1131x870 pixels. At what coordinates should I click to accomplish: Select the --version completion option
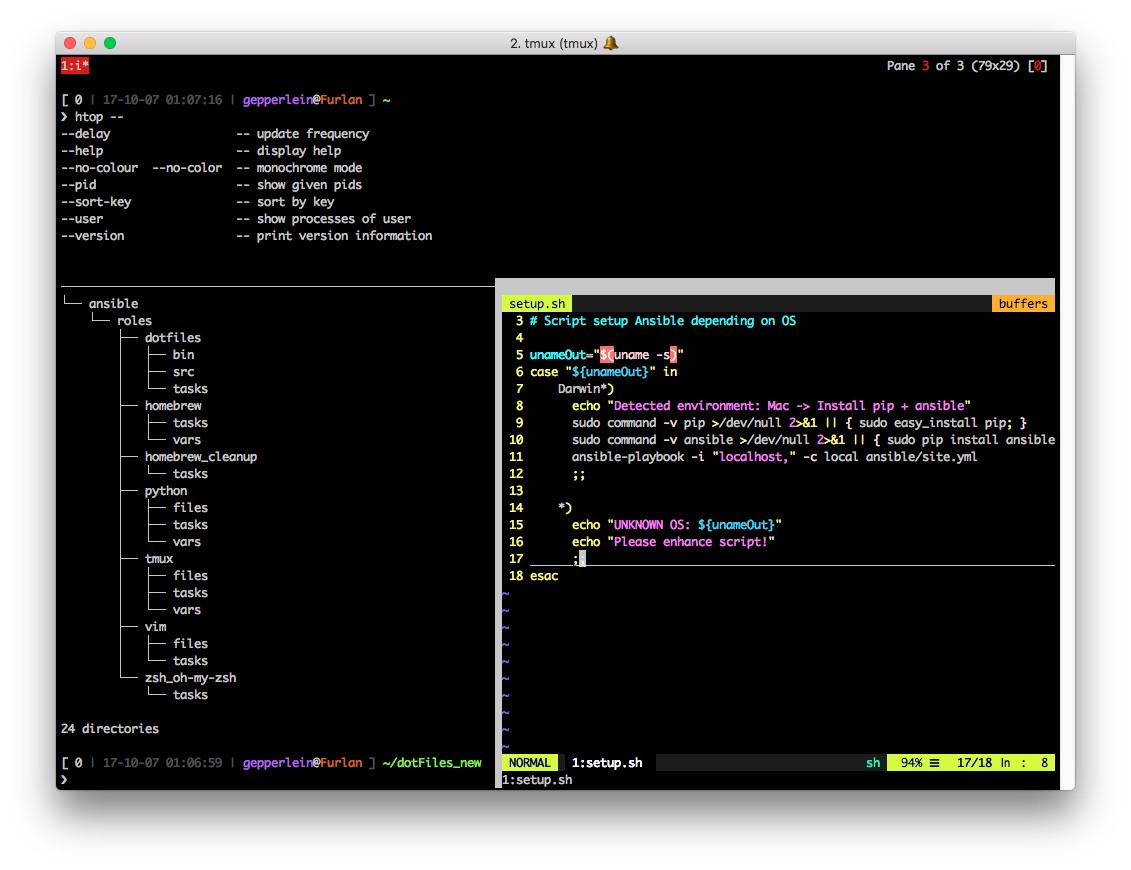click(x=92, y=235)
